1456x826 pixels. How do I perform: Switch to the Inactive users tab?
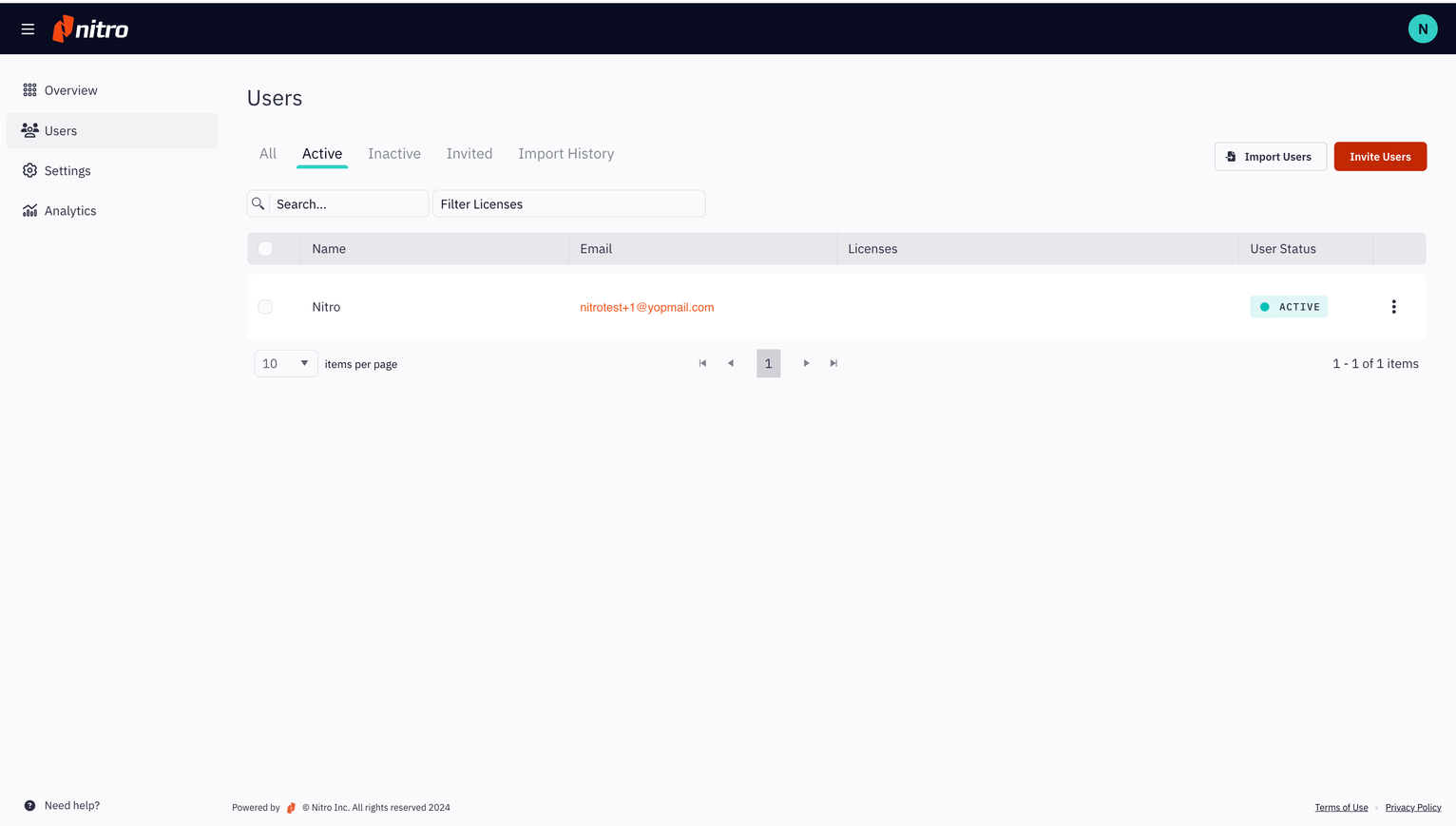[393, 154]
